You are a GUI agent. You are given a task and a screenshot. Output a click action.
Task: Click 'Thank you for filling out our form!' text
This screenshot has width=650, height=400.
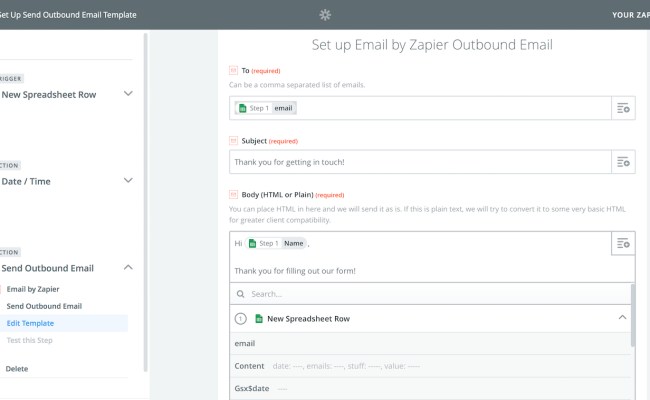point(295,271)
